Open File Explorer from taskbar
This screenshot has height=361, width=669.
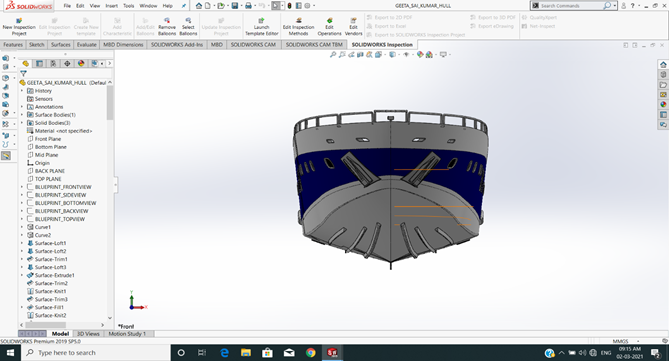(246, 352)
